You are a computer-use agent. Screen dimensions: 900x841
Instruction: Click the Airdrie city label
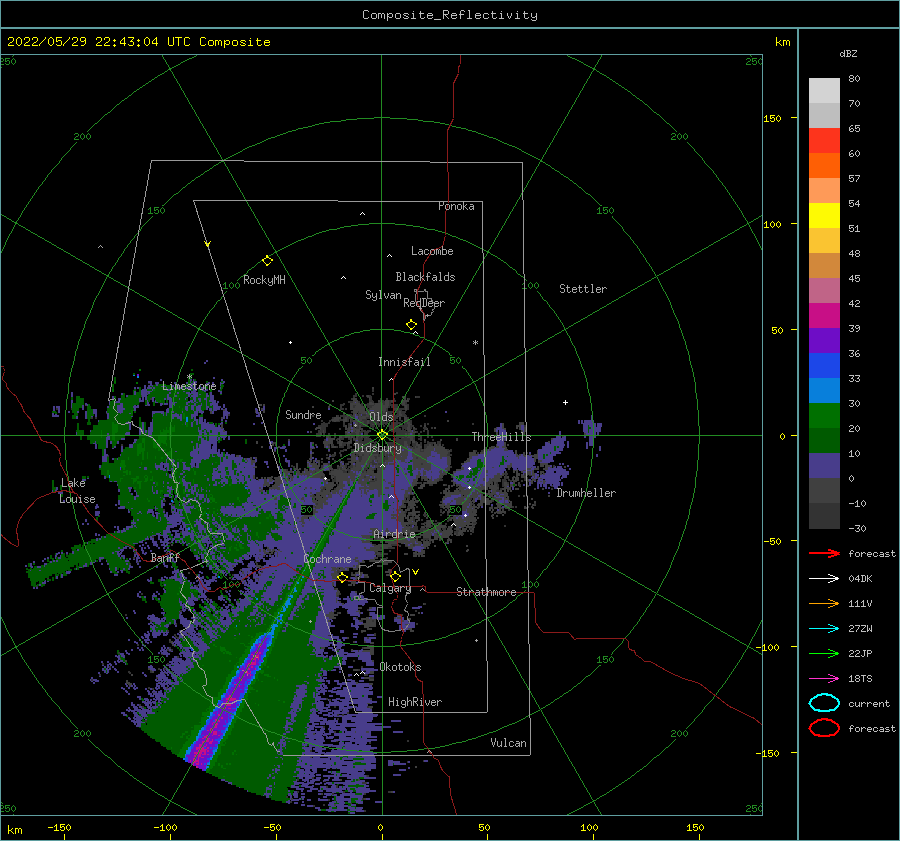[394, 534]
